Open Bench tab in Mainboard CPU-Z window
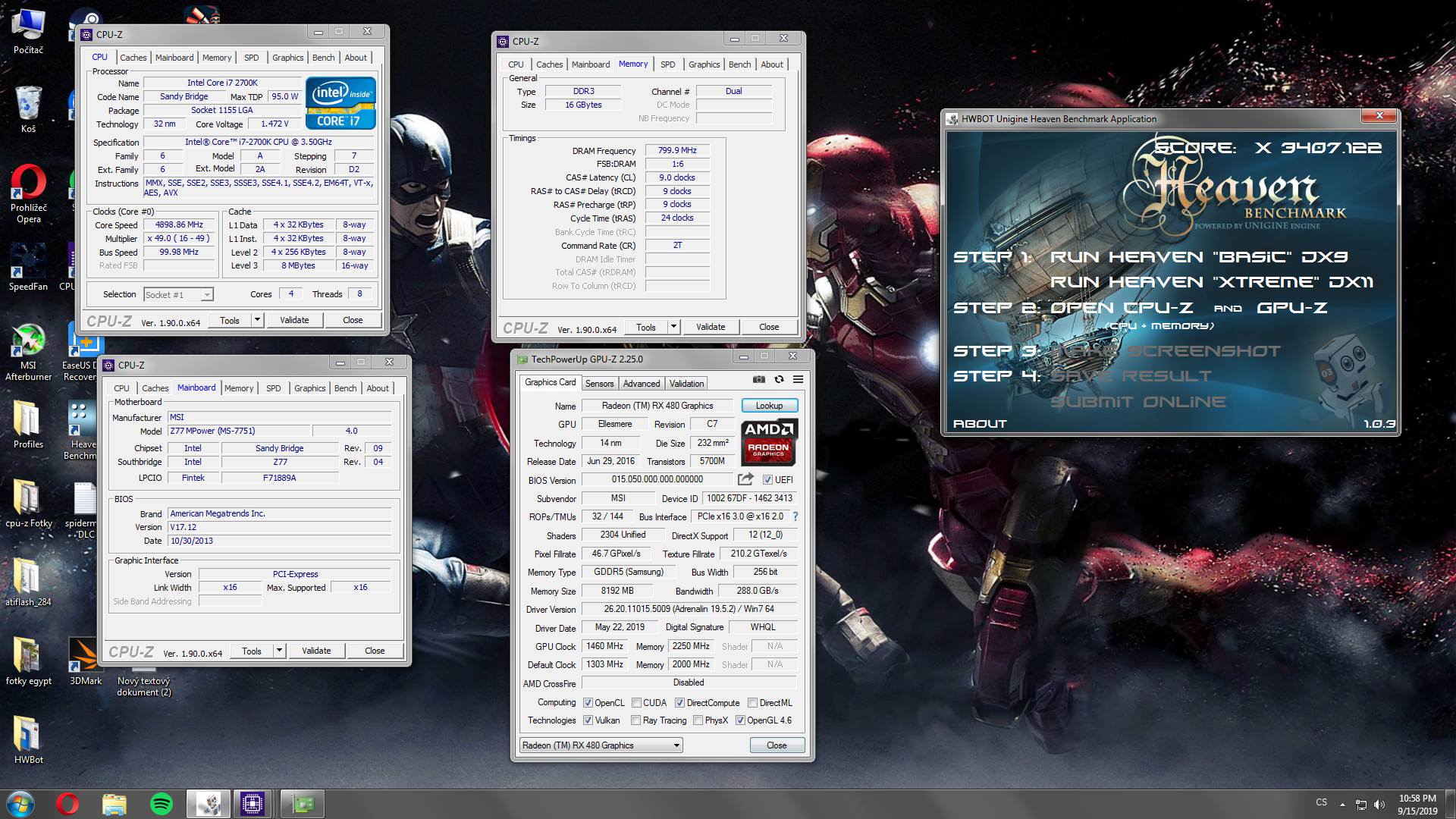1456x819 pixels. tap(345, 388)
